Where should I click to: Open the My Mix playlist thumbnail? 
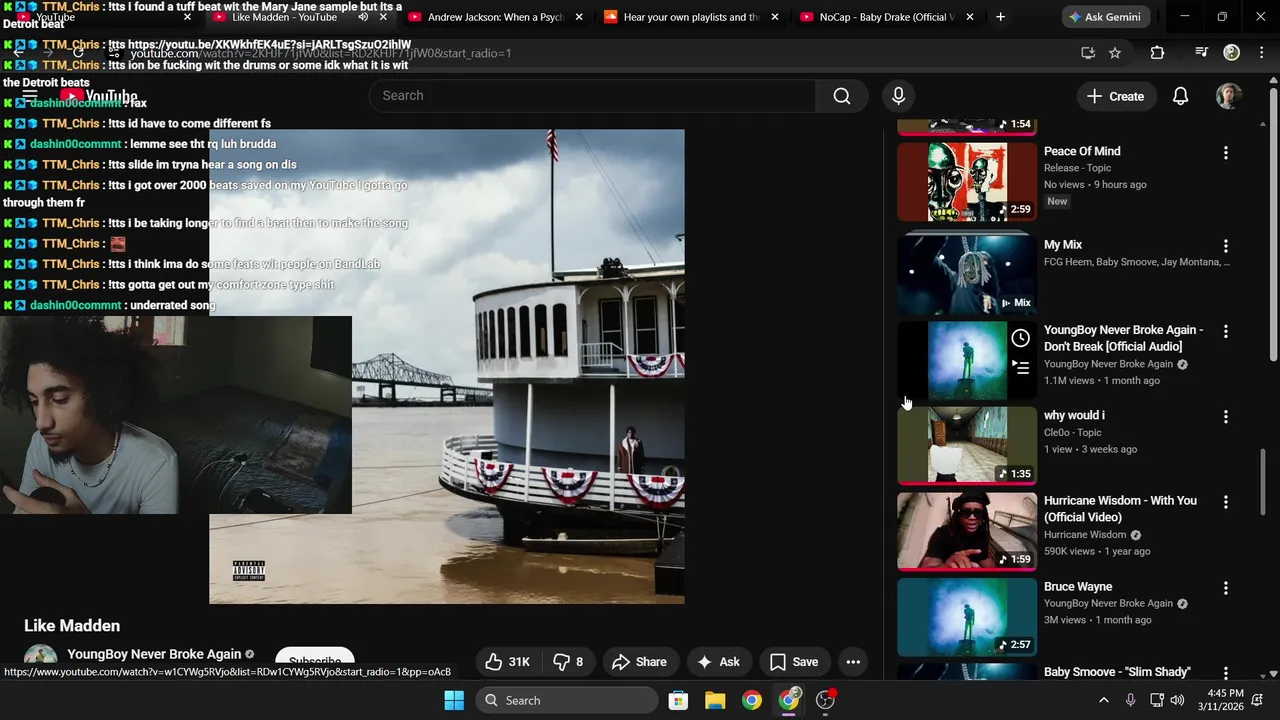pos(967,275)
